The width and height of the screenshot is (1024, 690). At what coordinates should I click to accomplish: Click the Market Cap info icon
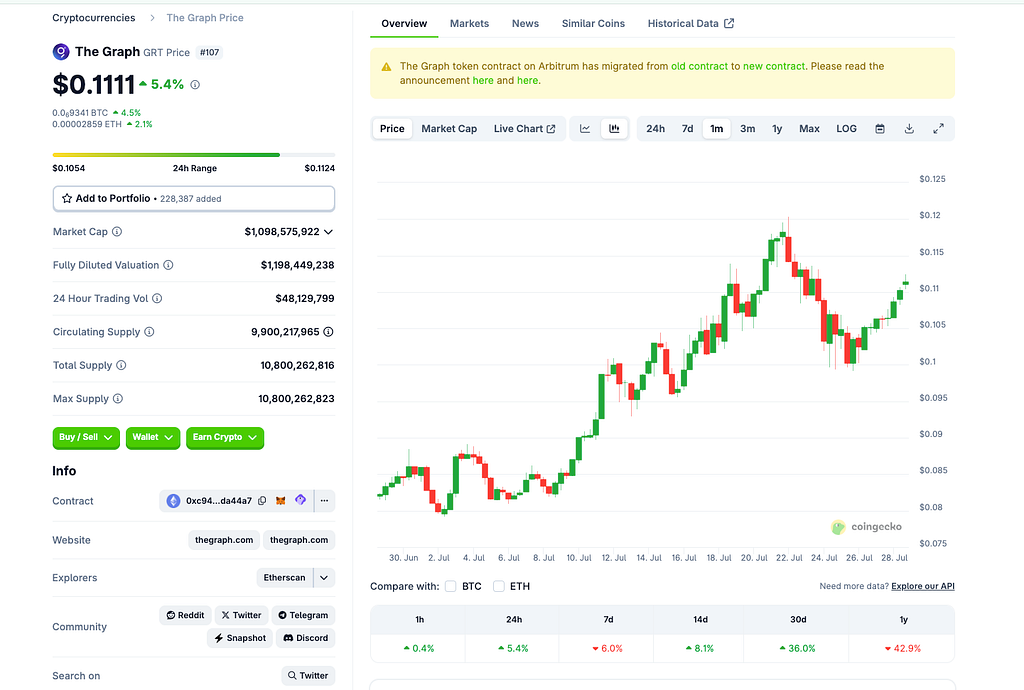(117, 232)
